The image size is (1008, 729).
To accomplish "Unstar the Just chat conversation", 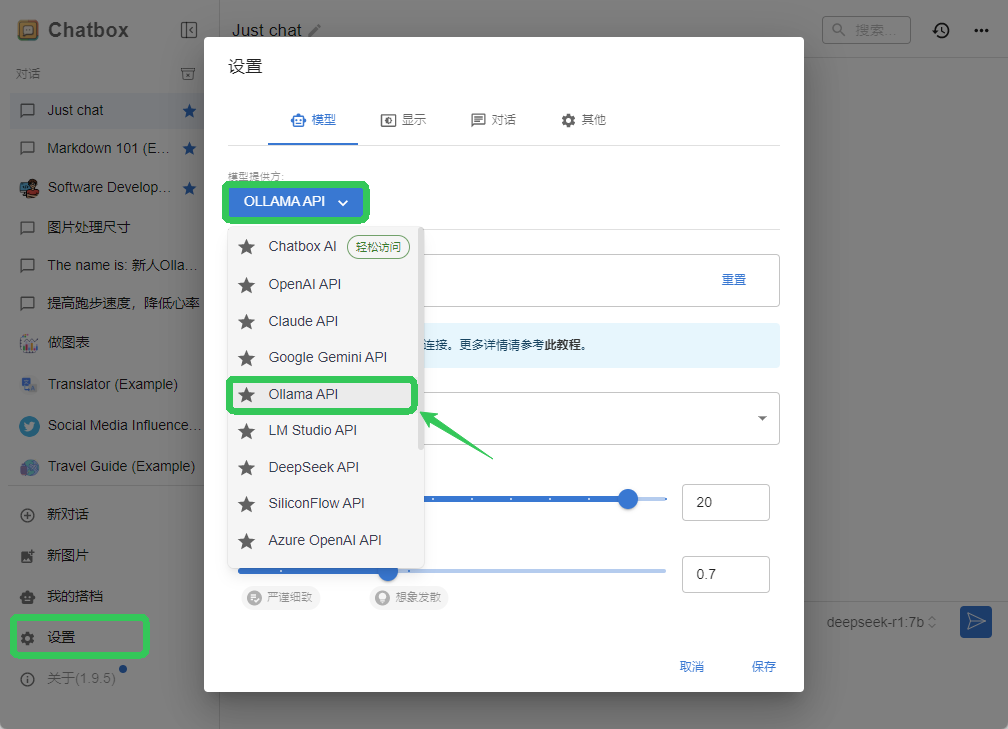I will click(189, 111).
